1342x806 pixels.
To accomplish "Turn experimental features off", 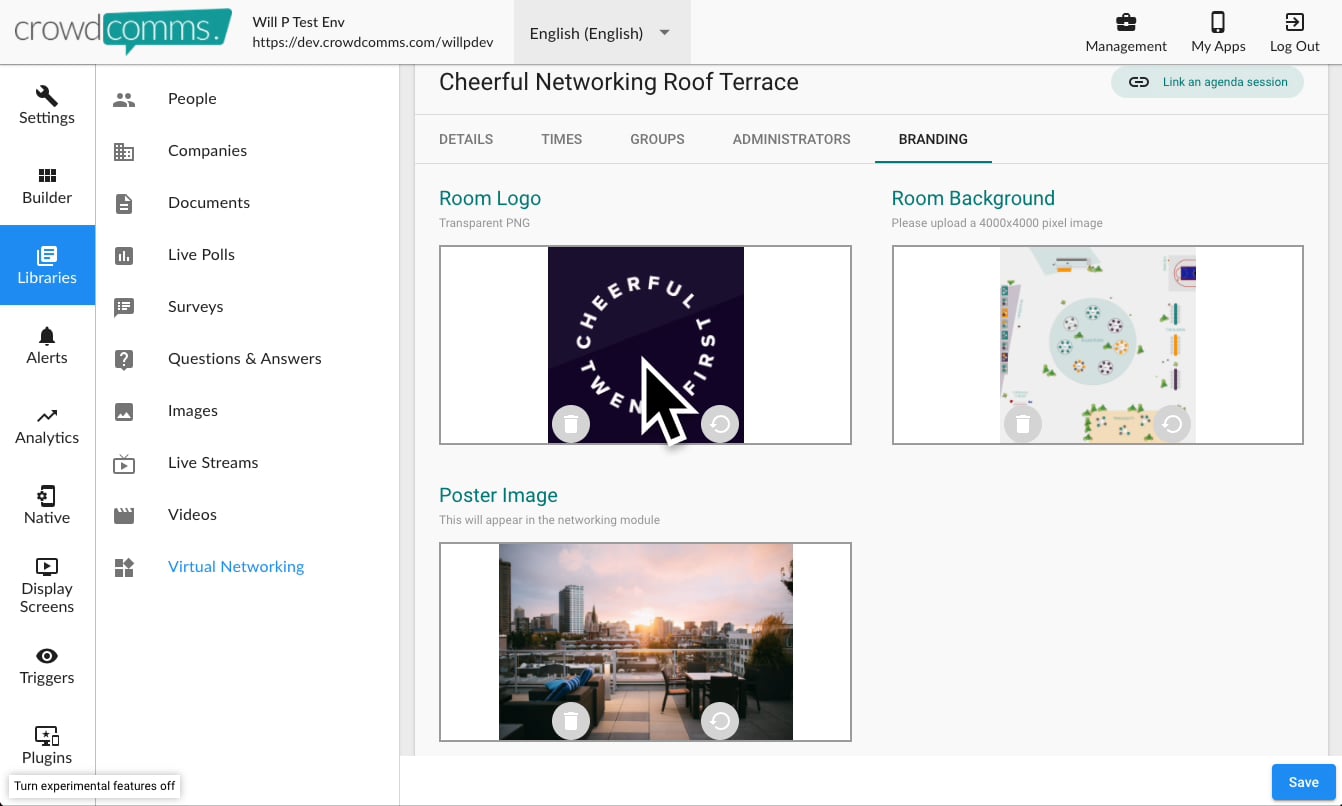I will point(95,786).
